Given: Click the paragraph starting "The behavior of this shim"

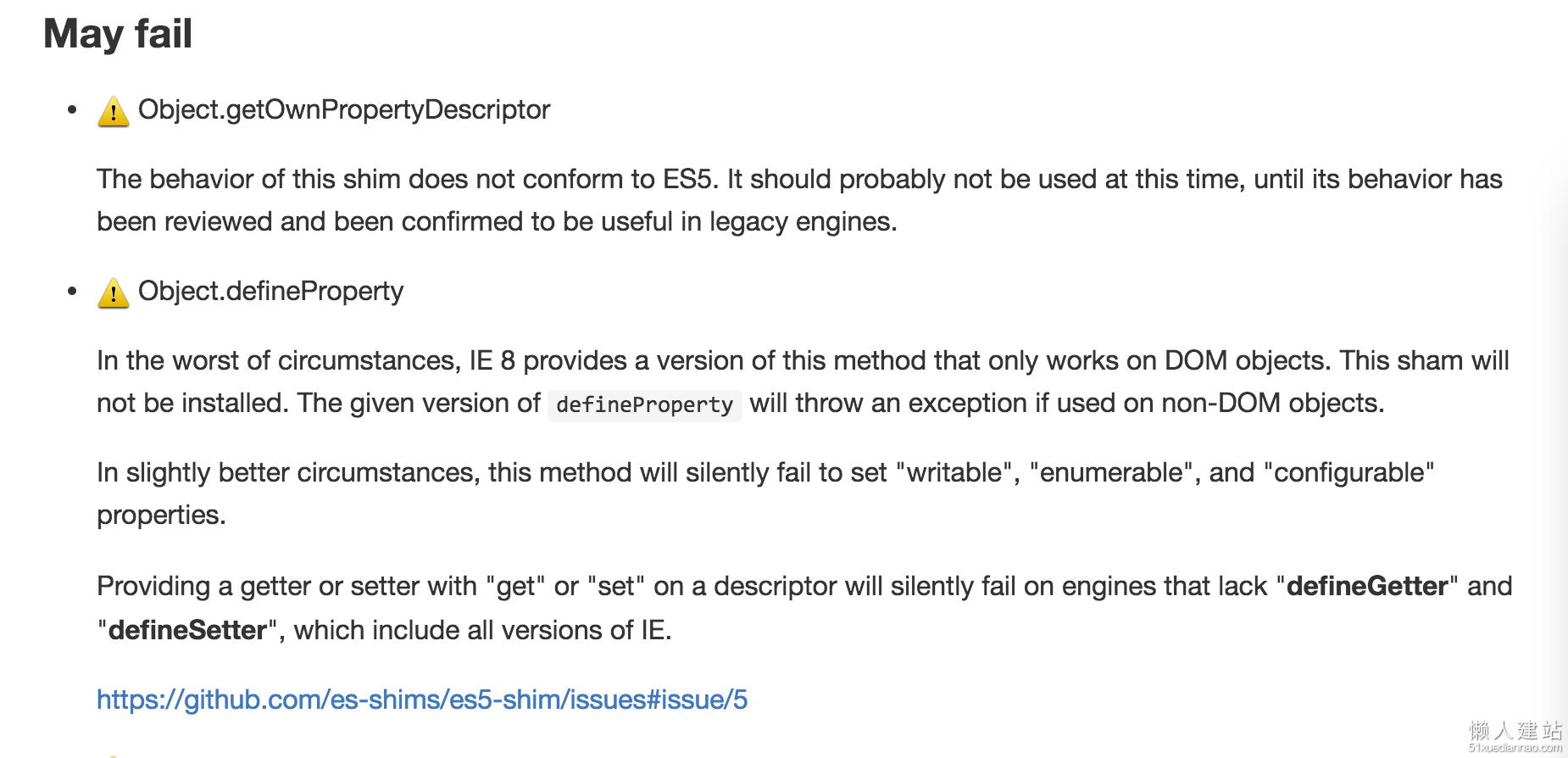Looking at the screenshot, I should point(799,200).
